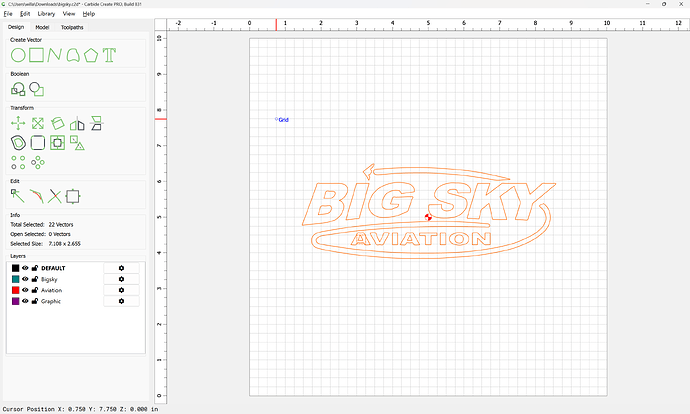The width and height of the screenshot is (690, 414).
Task: Toggle visibility of Aviation layer
Action: 25,290
